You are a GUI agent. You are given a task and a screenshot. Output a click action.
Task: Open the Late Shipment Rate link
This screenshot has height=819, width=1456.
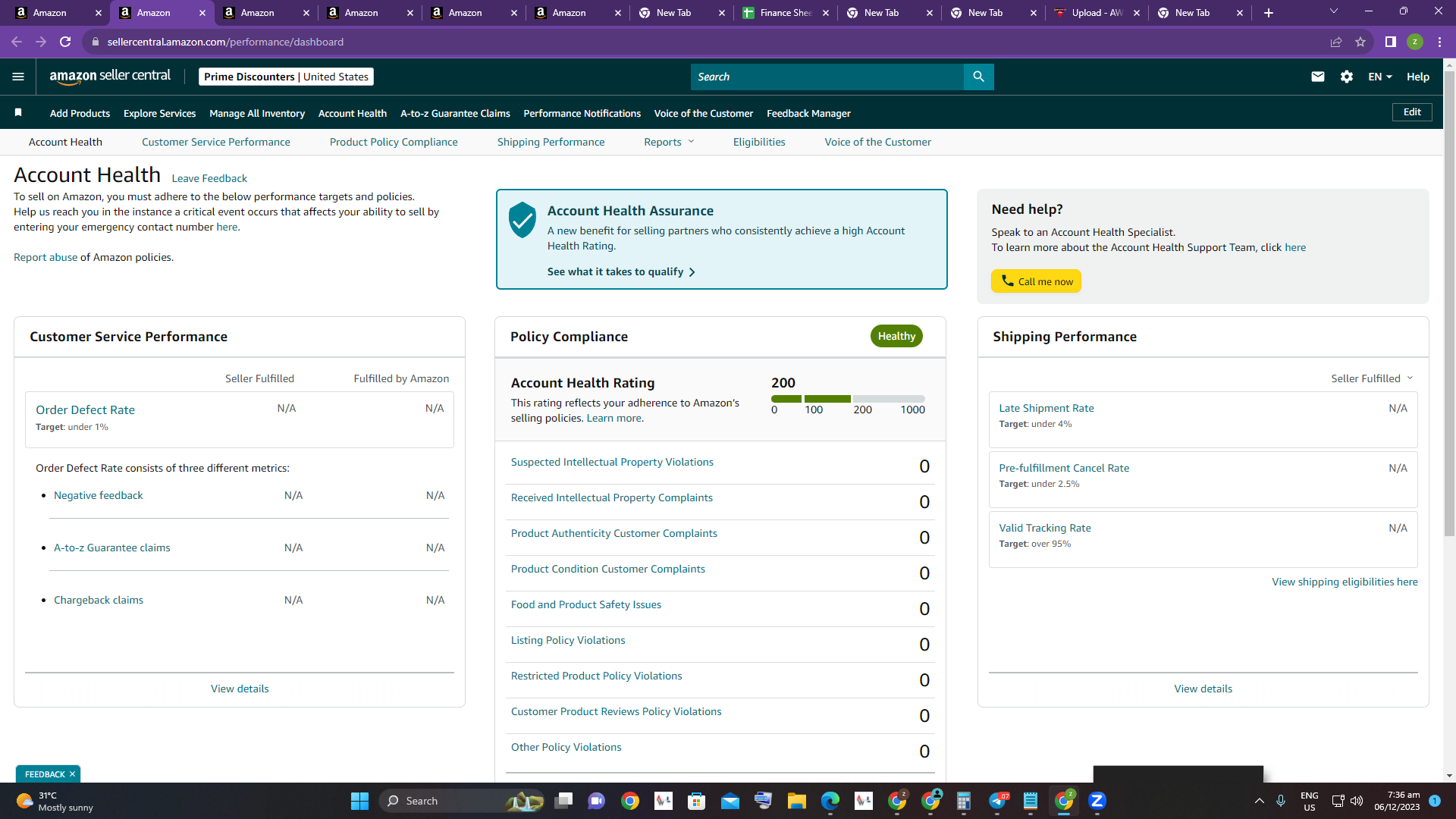[x=1046, y=408]
